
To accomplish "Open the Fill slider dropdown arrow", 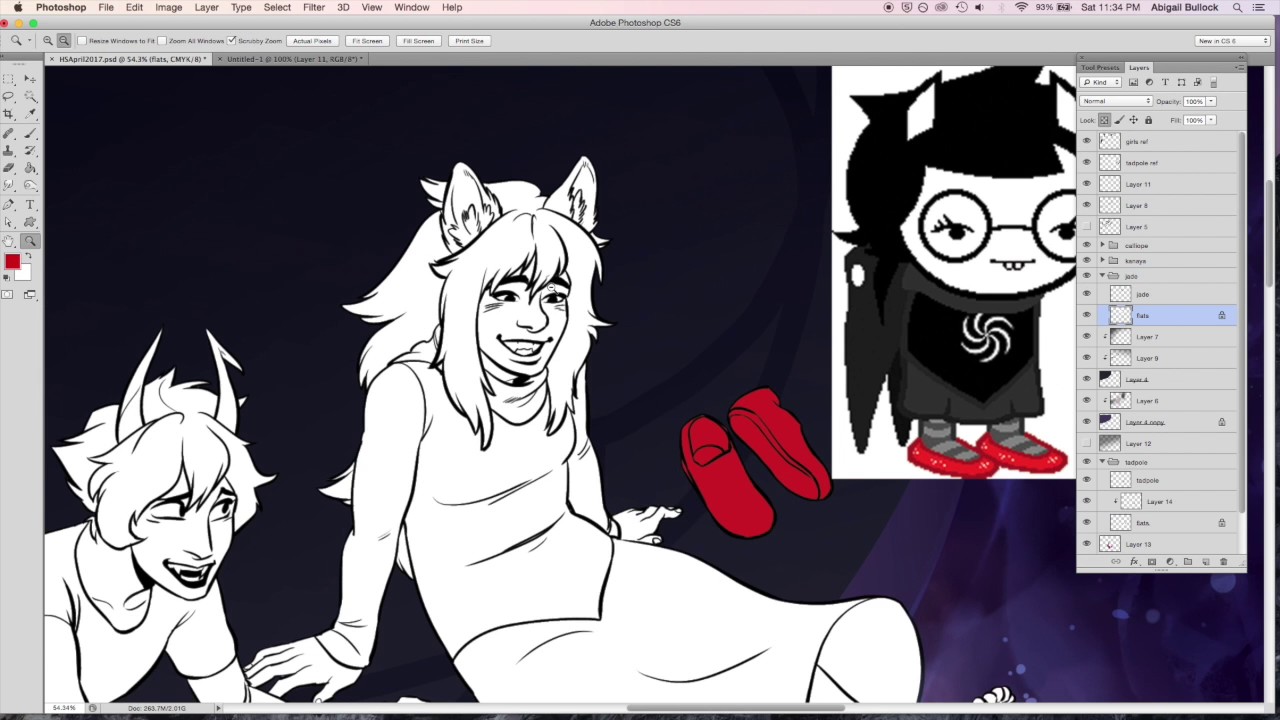I will [x=1211, y=120].
